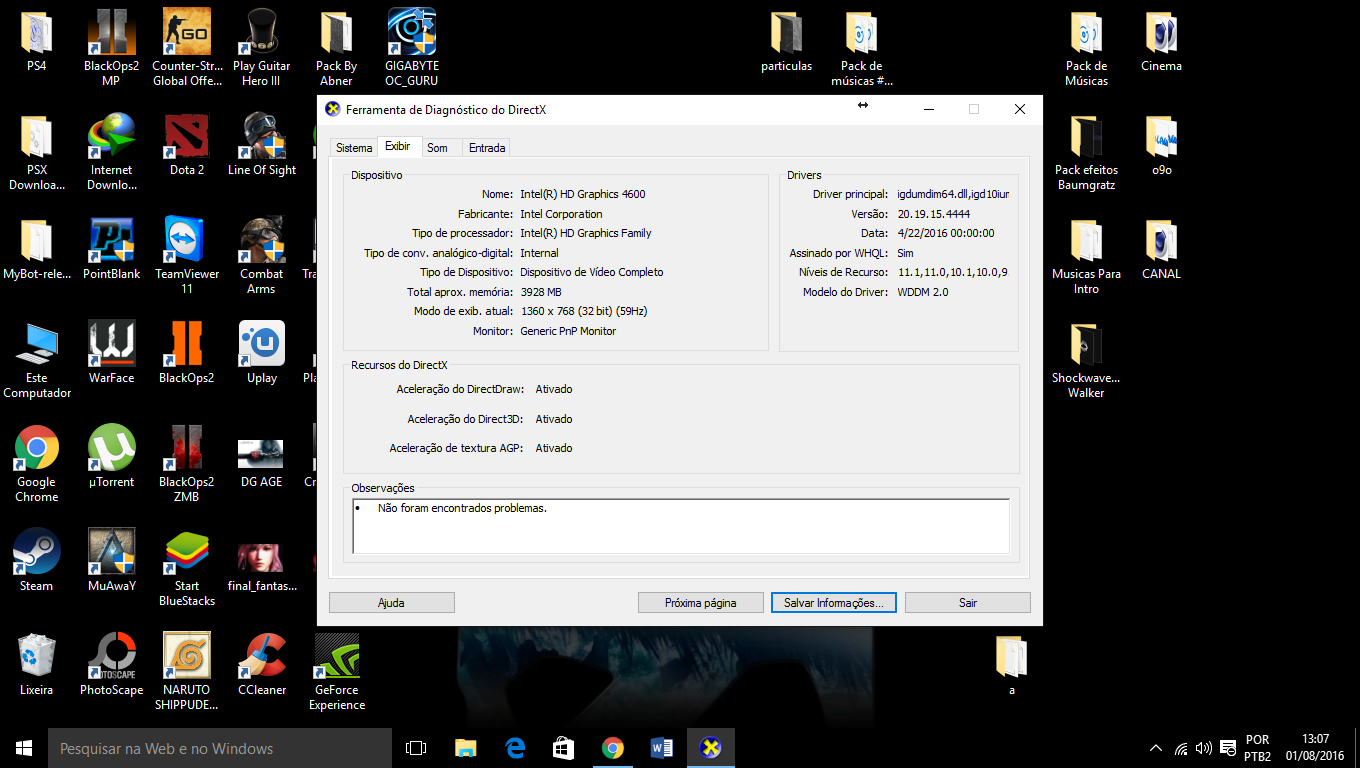
Task: Open MuAwaY desktop shortcut
Action: click(x=112, y=561)
